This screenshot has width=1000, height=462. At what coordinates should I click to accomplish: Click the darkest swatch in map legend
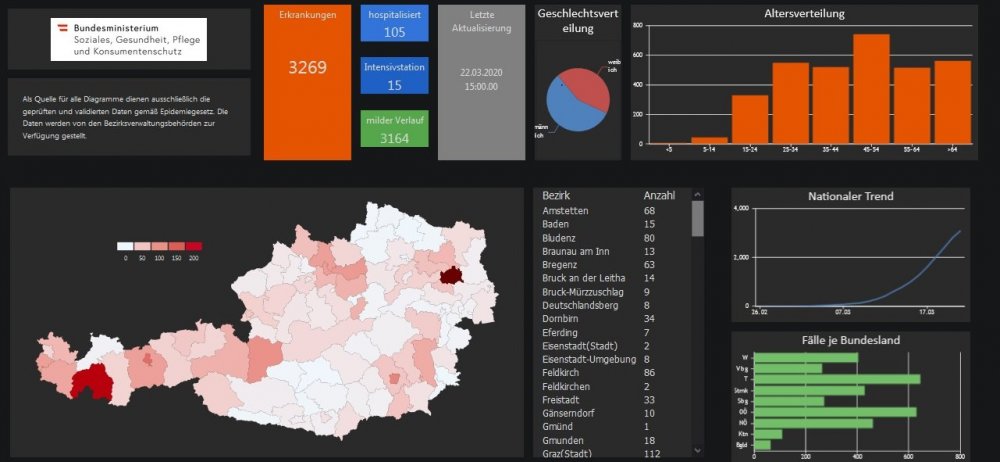[x=192, y=245]
